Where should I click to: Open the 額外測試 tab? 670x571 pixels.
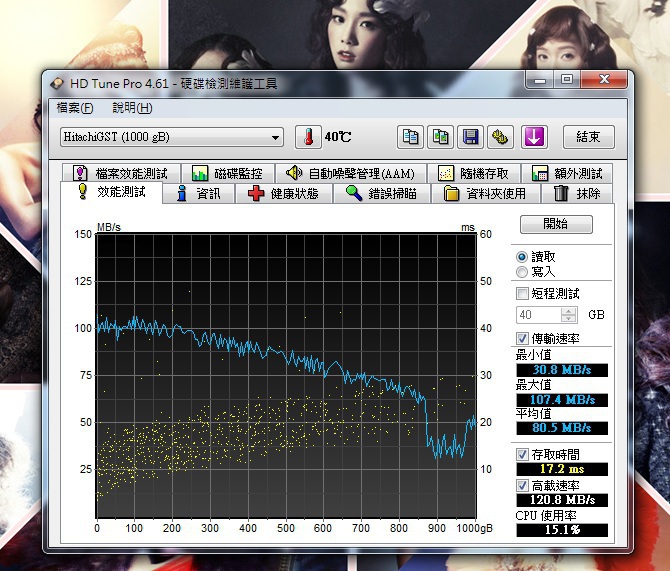[x=567, y=173]
